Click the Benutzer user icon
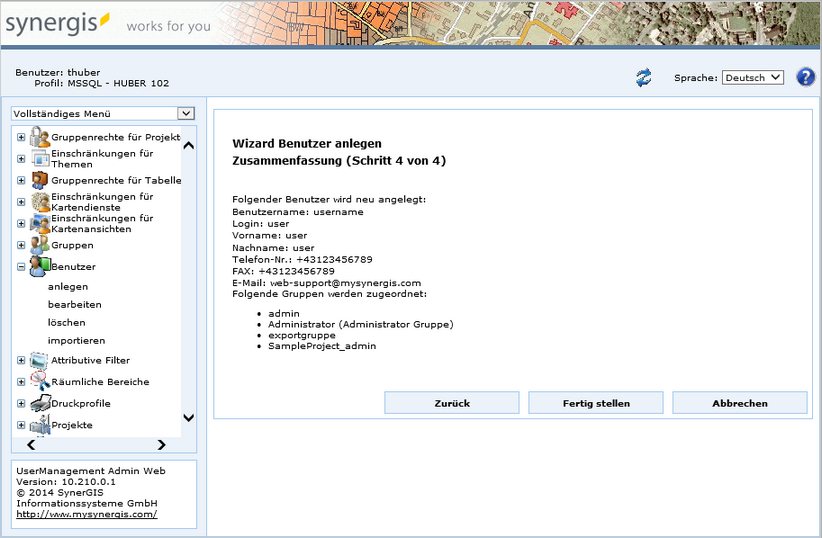822x538 pixels. coord(39,267)
